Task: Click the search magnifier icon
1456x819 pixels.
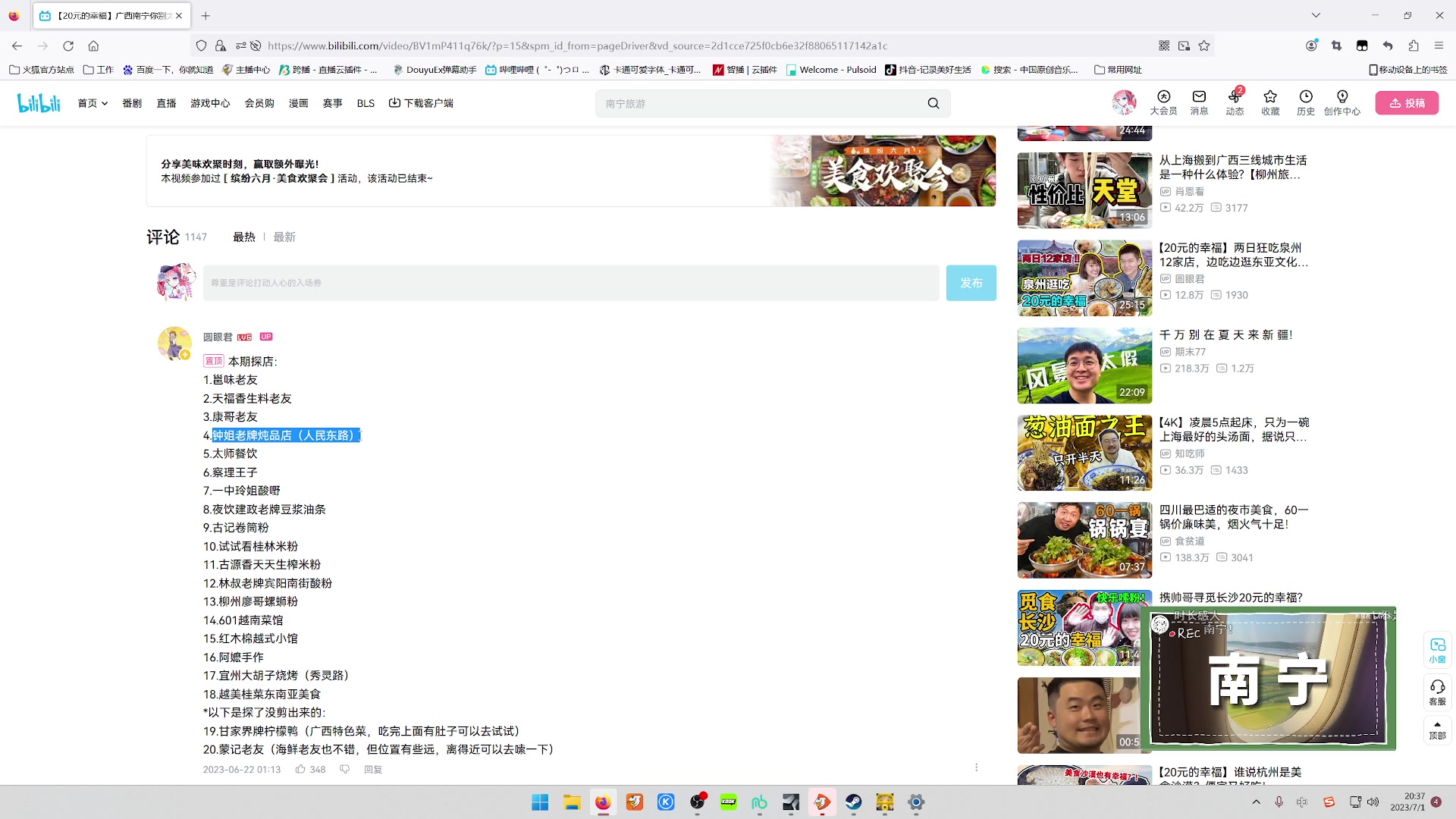Action: 934,103
